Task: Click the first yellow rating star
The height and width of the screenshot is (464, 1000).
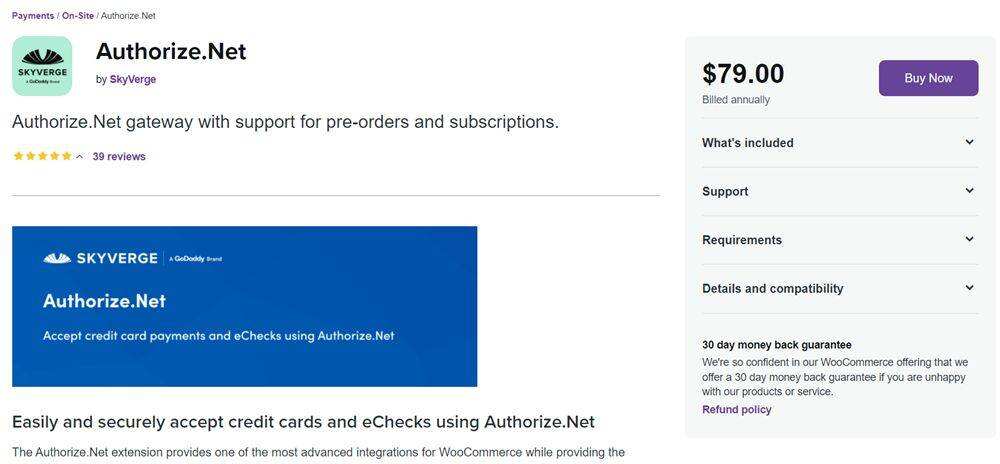Action: coord(17,157)
